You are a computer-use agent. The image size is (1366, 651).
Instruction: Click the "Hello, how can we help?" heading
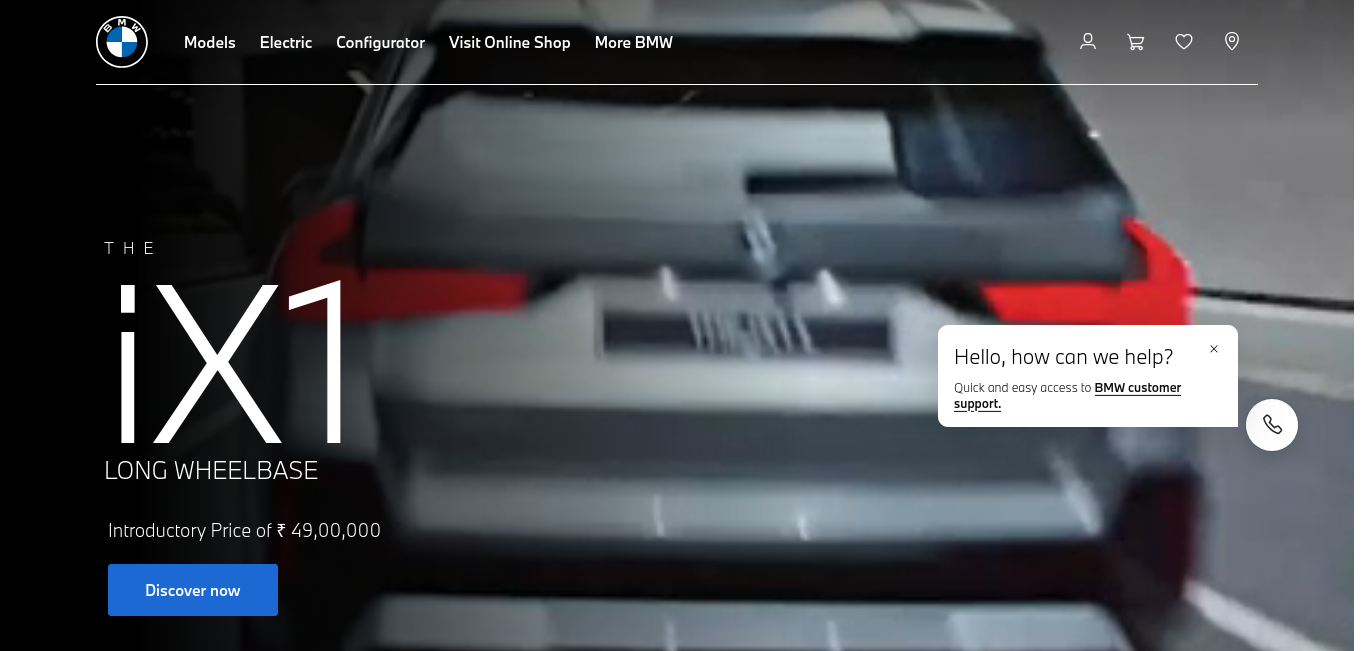tap(1064, 357)
